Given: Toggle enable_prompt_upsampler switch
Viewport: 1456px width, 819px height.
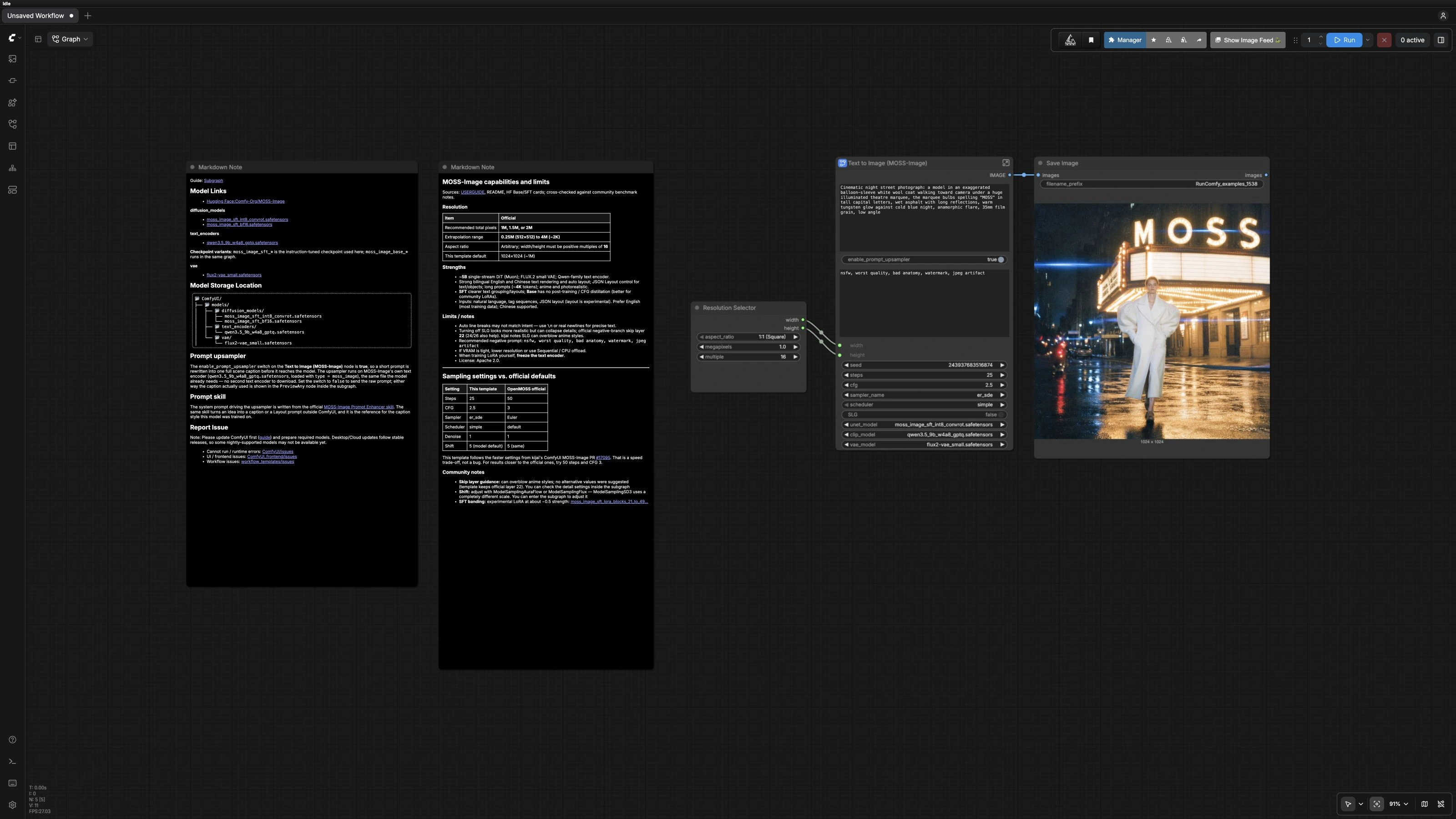Looking at the screenshot, I should point(924,259).
